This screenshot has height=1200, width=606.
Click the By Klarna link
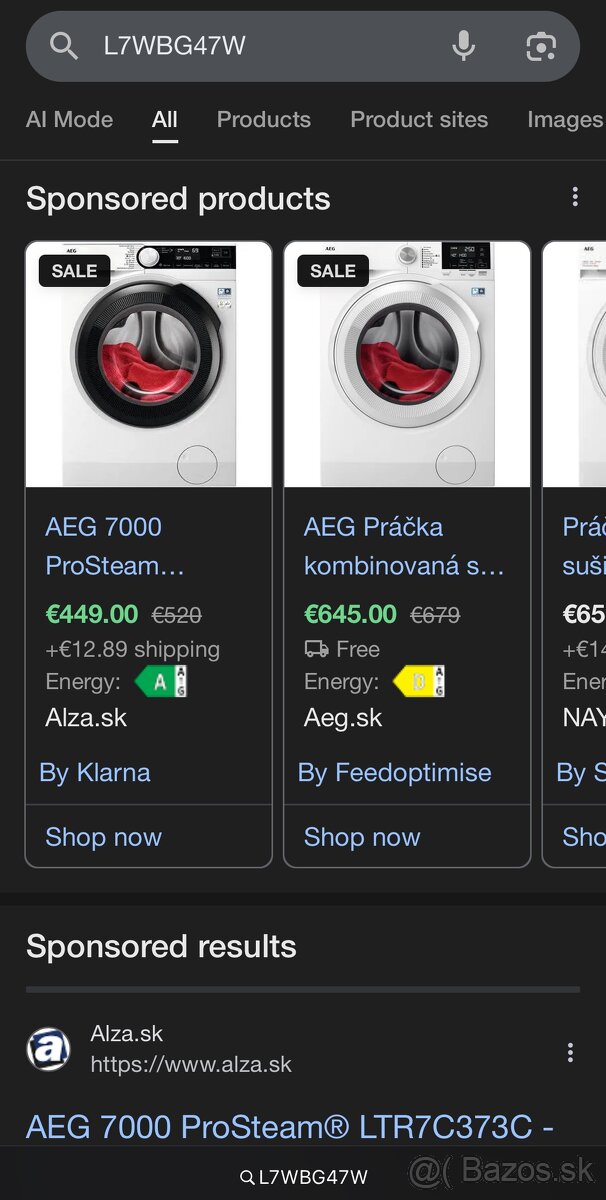pos(95,772)
